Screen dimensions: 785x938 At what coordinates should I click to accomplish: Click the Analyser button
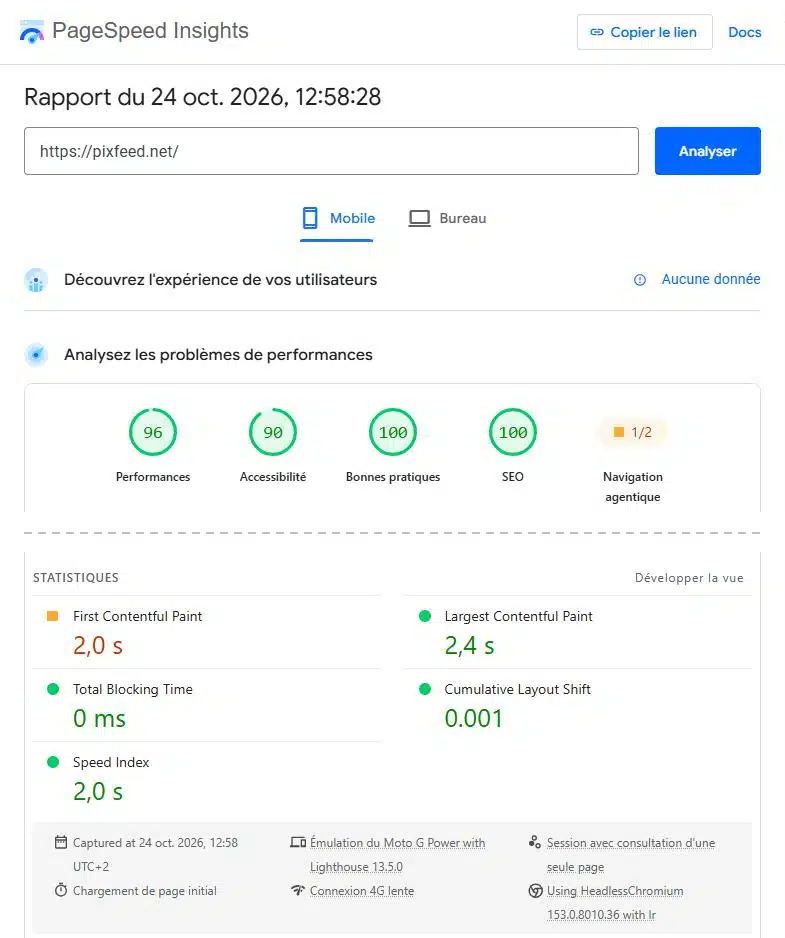point(707,151)
